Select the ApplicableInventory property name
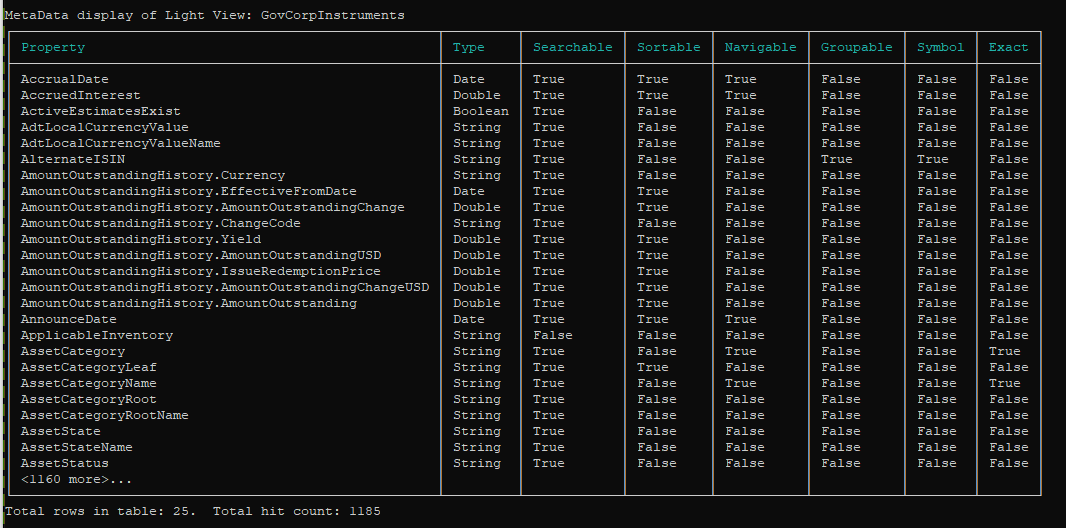Viewport: 1066px width, 528px height. tap(97, 336)
